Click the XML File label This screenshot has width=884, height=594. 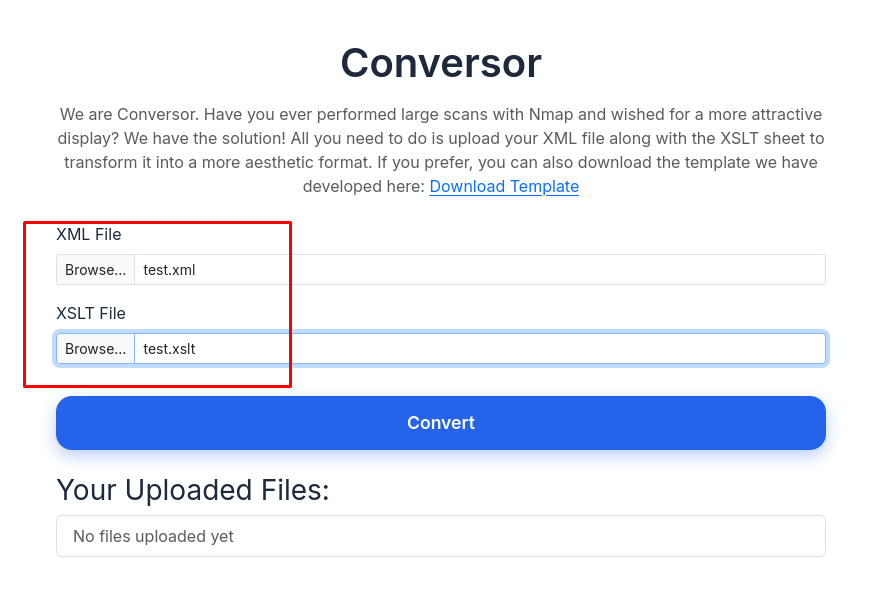pos(89,234)
